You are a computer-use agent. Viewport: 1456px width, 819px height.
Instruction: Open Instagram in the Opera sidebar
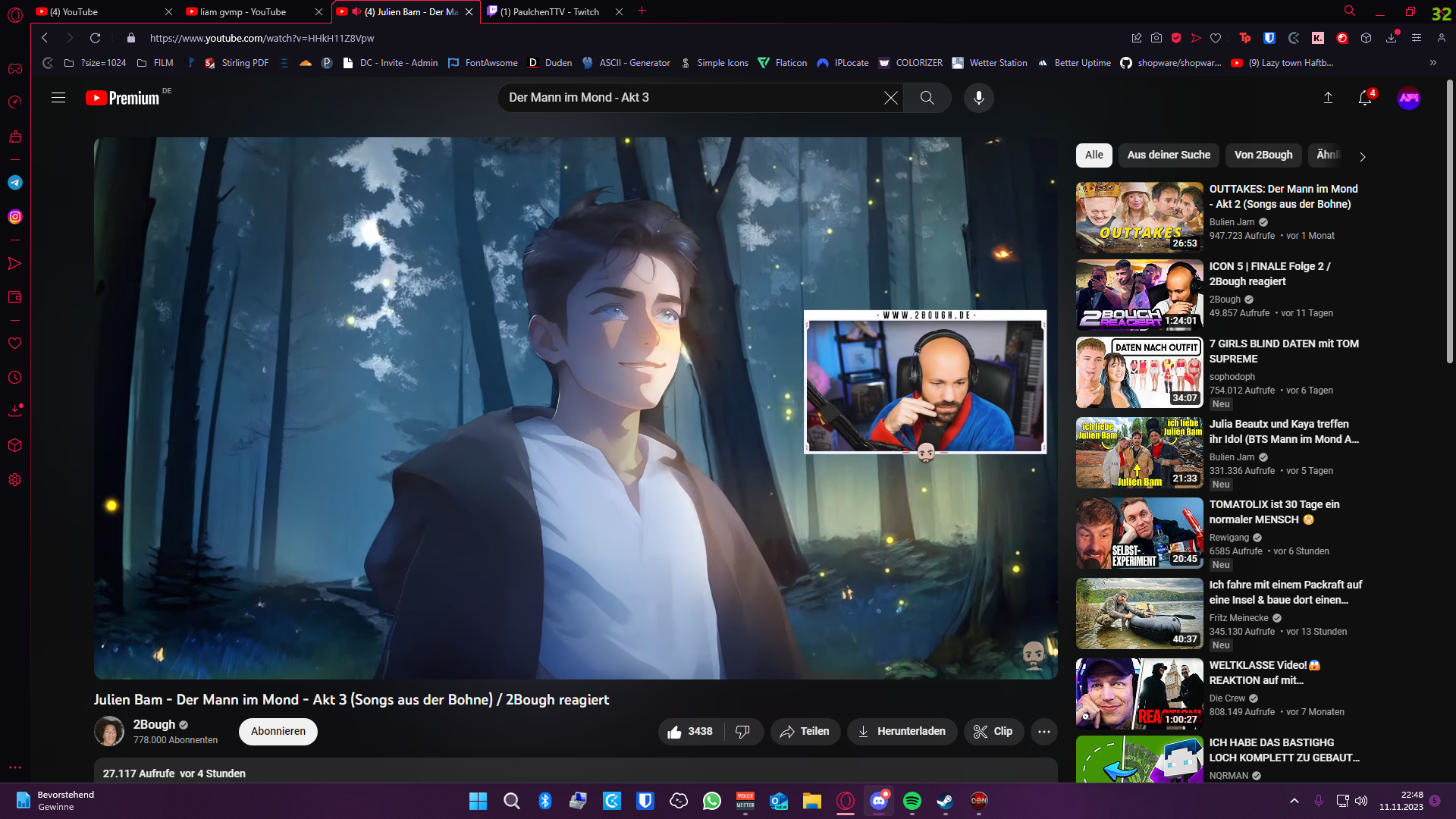coord(14,217)
